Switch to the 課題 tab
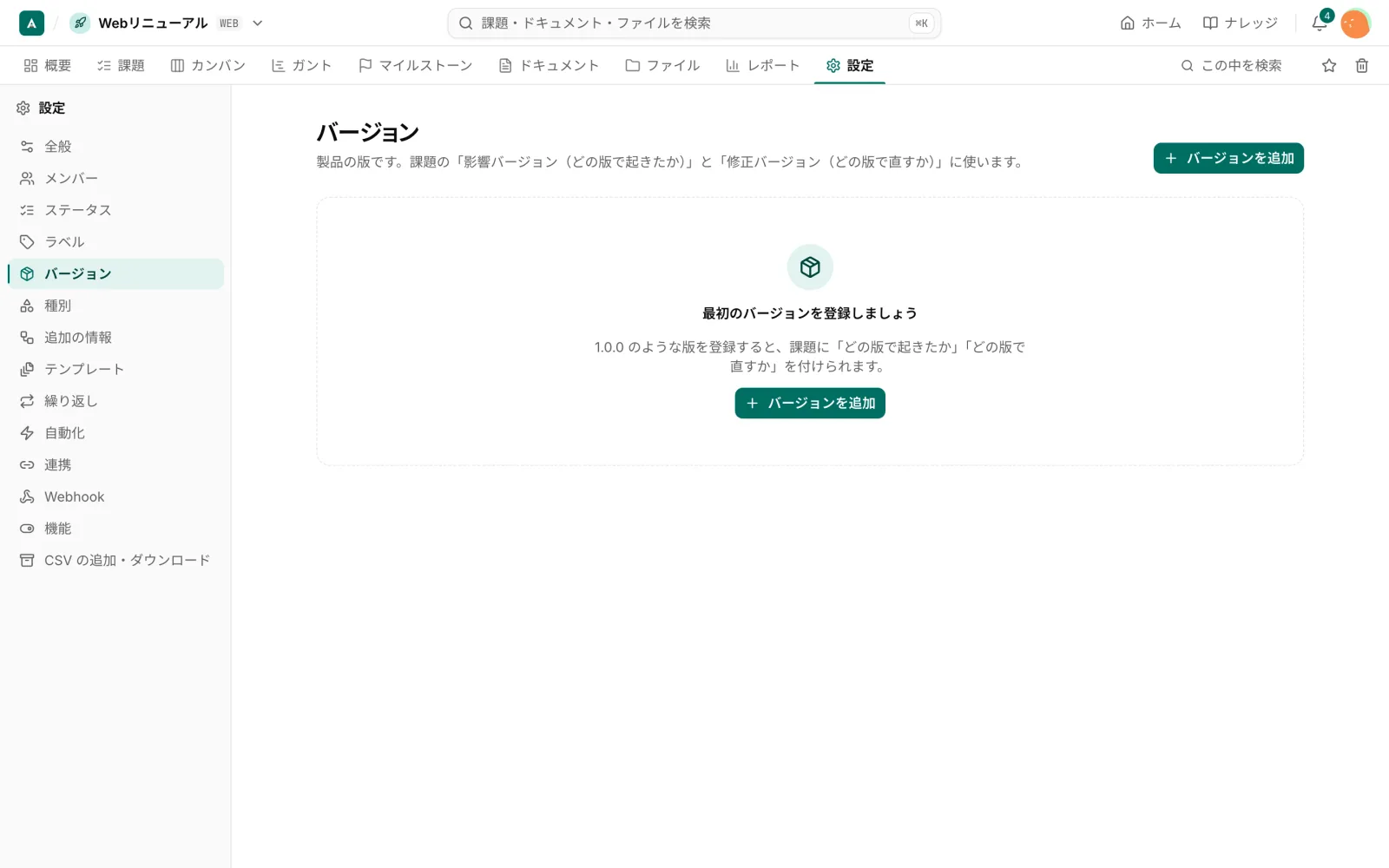Image resolution: width=1389 pixels, height=868 pixels. pyautogui.click(x=121, y=65)
